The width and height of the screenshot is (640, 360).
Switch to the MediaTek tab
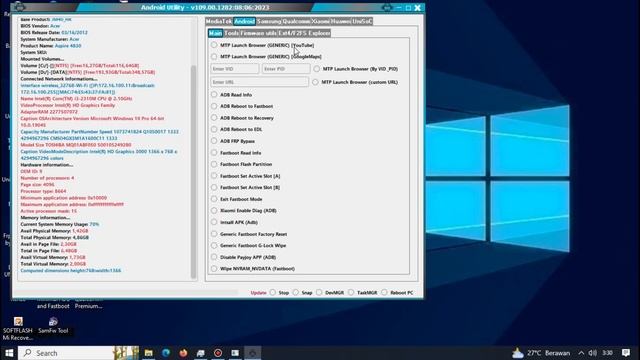pos(219,21)
